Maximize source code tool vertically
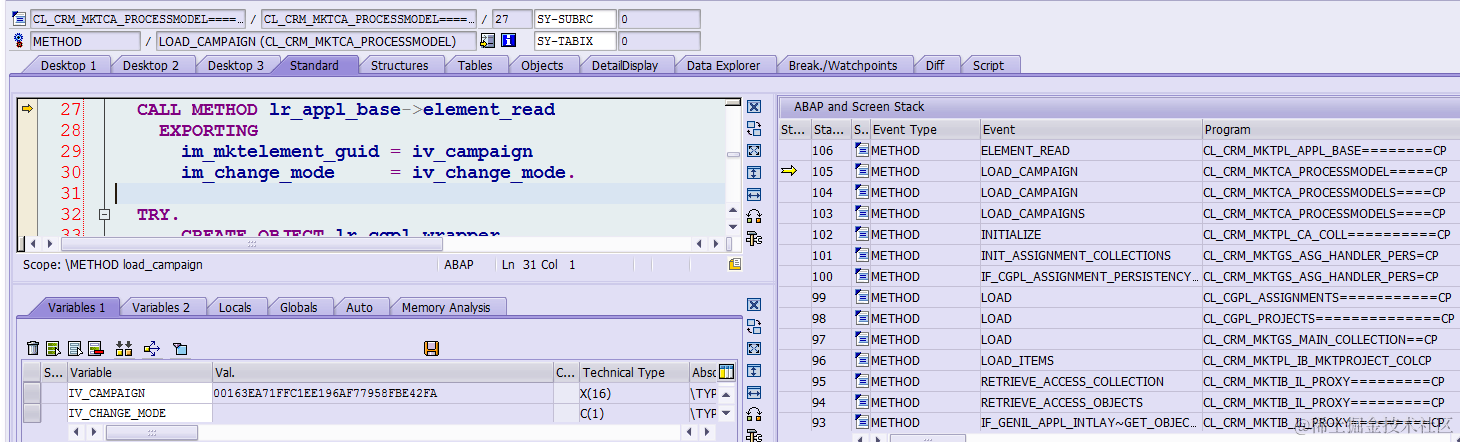1460x442 pixels. [x=754, y=172]
